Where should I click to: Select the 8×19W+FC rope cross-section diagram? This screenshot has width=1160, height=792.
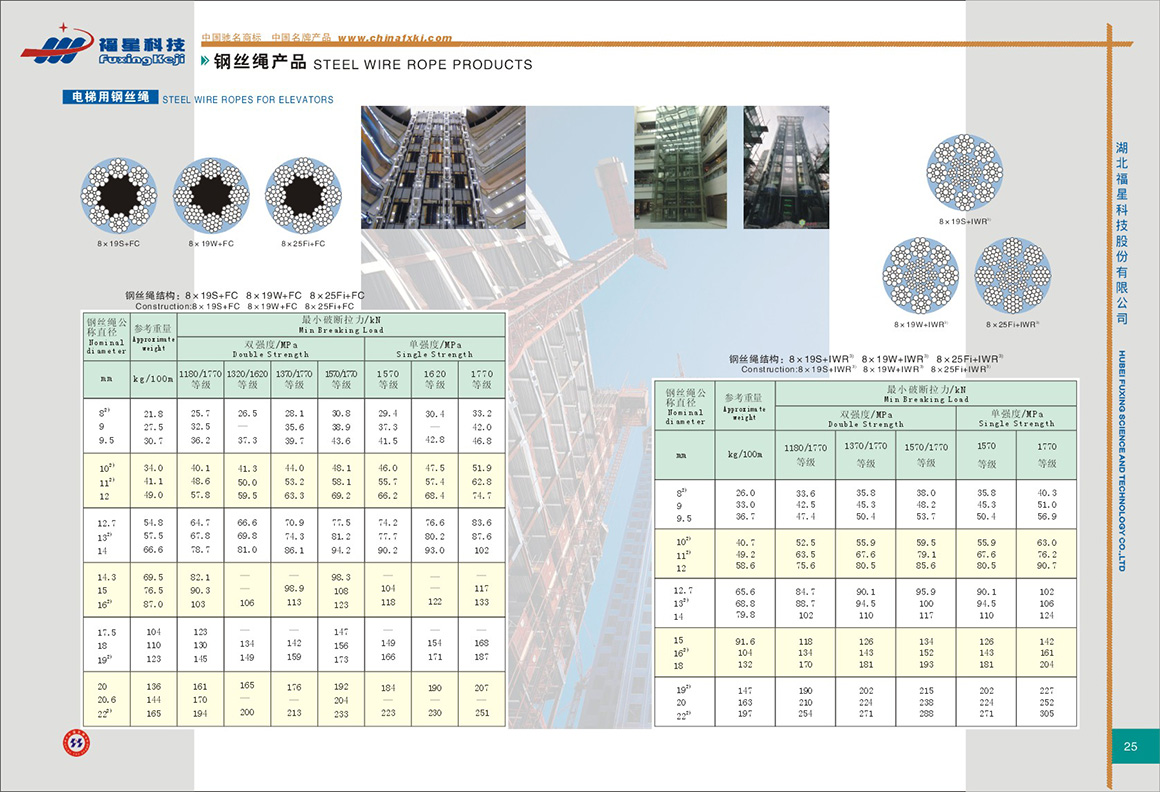point(211,195)
